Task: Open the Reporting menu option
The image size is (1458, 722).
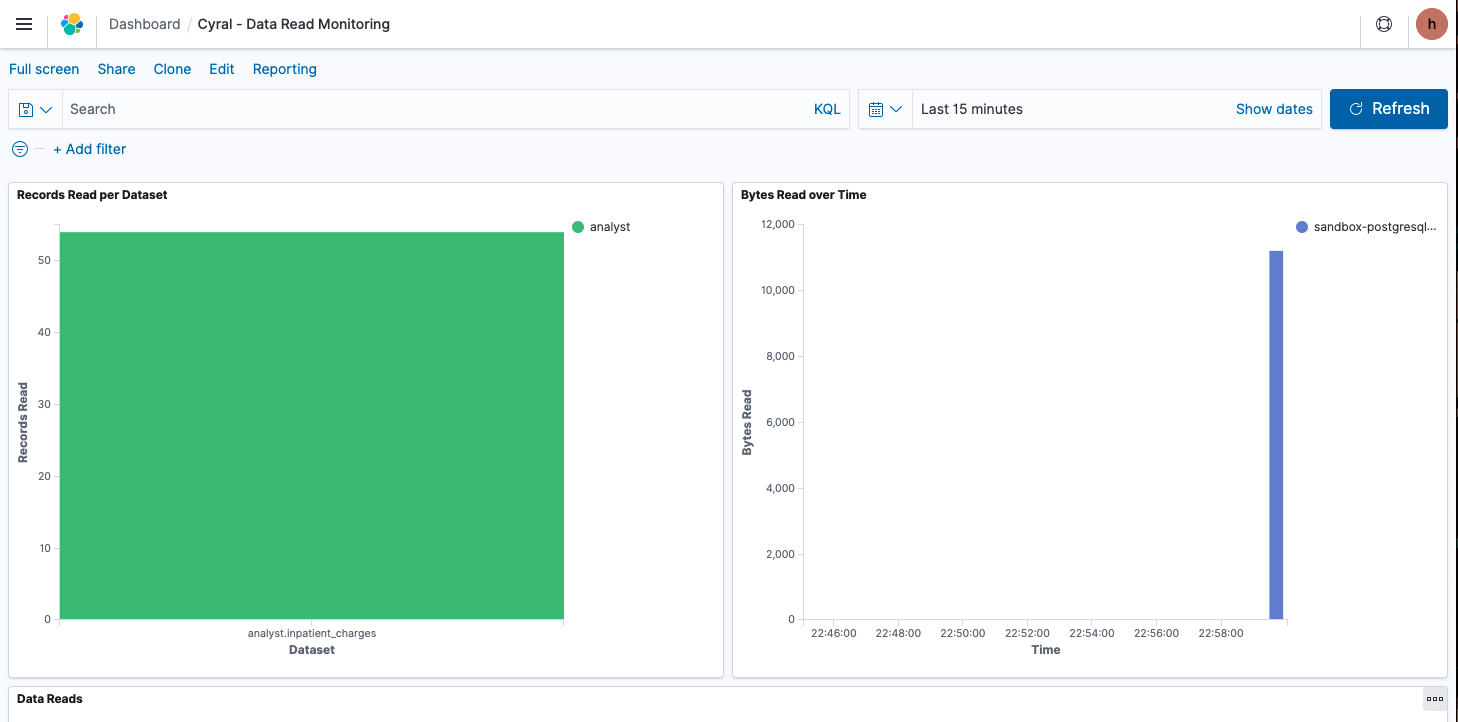Action: click(284, 69)
